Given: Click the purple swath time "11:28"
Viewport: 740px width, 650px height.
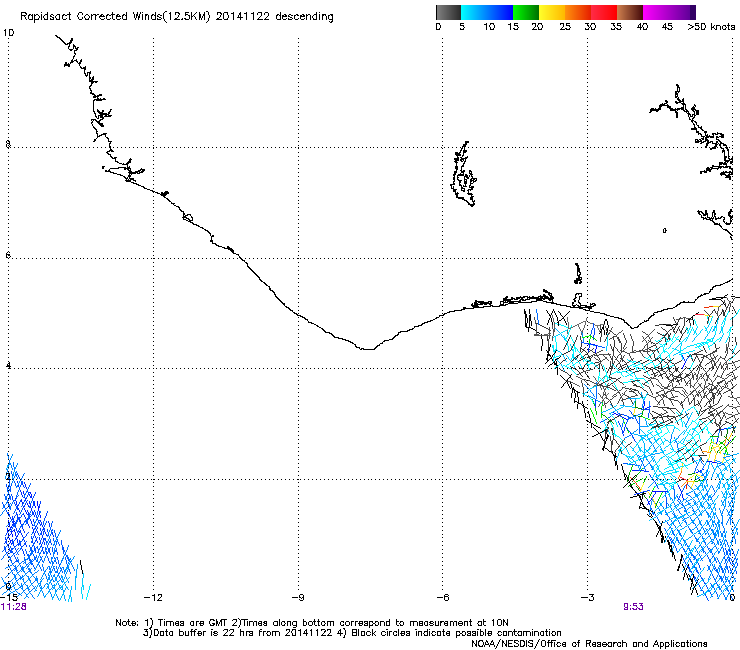Looking at the screenshot, I should (13, 607).
